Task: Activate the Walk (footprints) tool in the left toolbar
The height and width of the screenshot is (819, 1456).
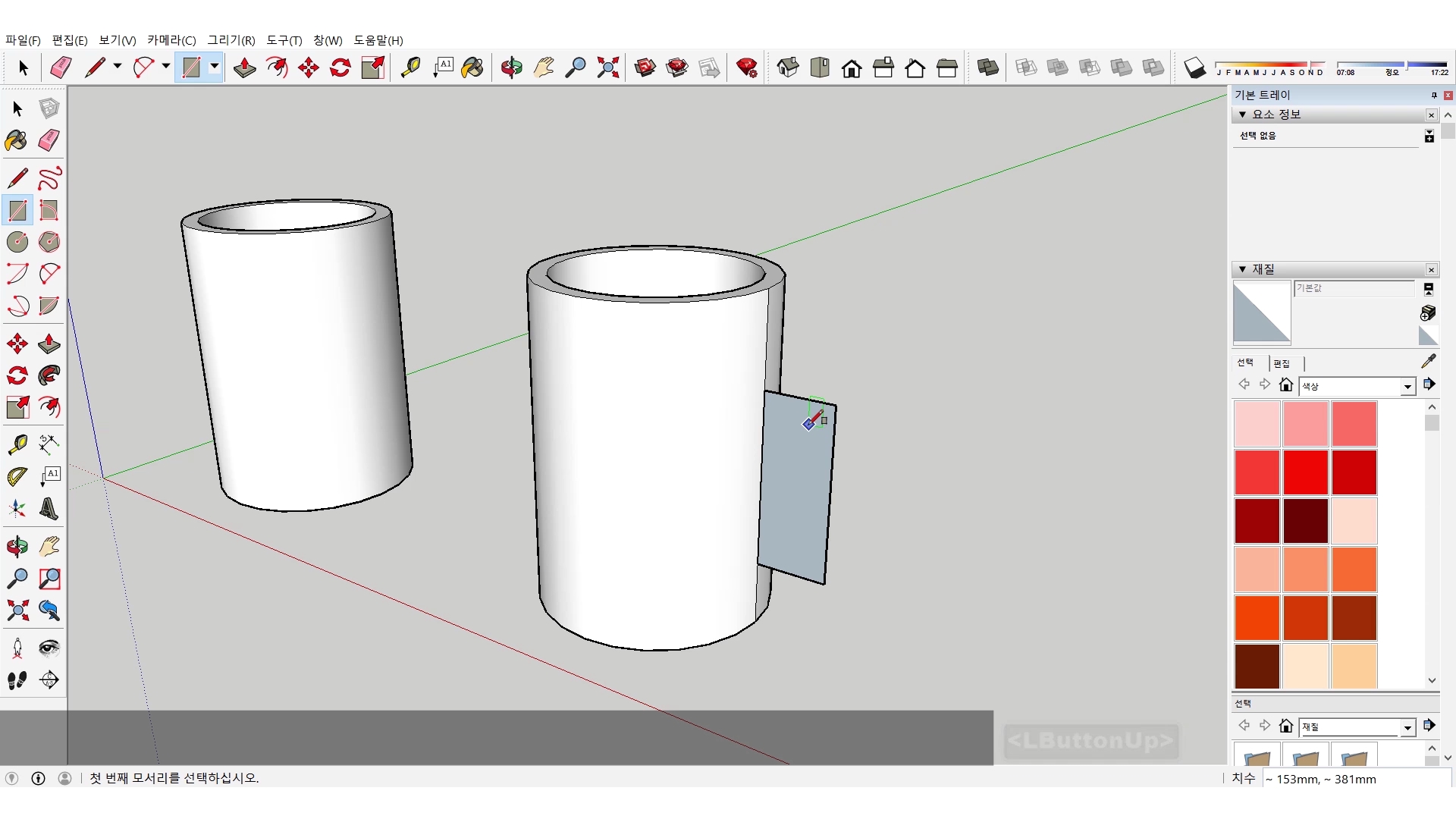Action: pos(17,680)
